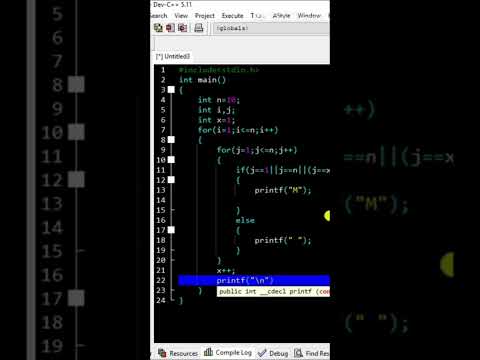The height and width of the screenshot is (360, 480).
Task: Click the 'x++;' statement on line 21
Action: point(226,271)
